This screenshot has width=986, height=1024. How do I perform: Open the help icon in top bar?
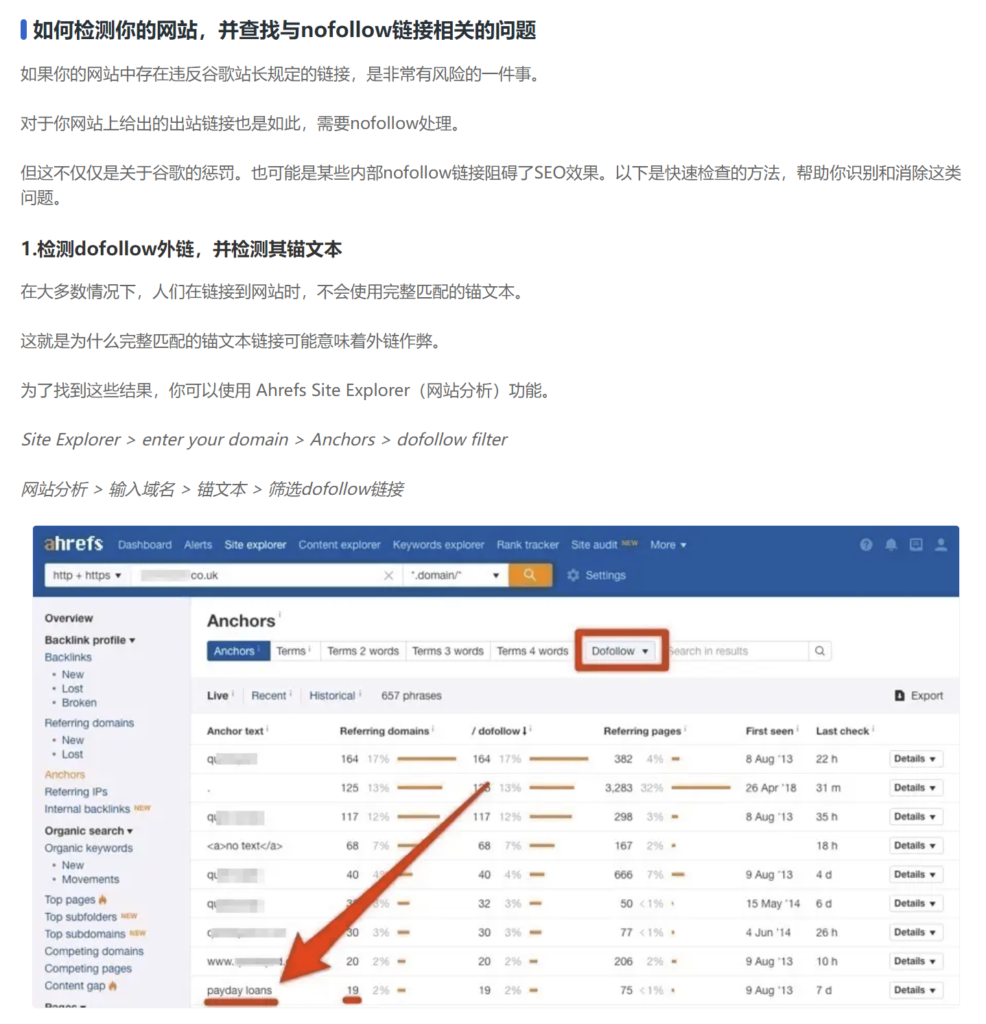click(x=866, y=545)
